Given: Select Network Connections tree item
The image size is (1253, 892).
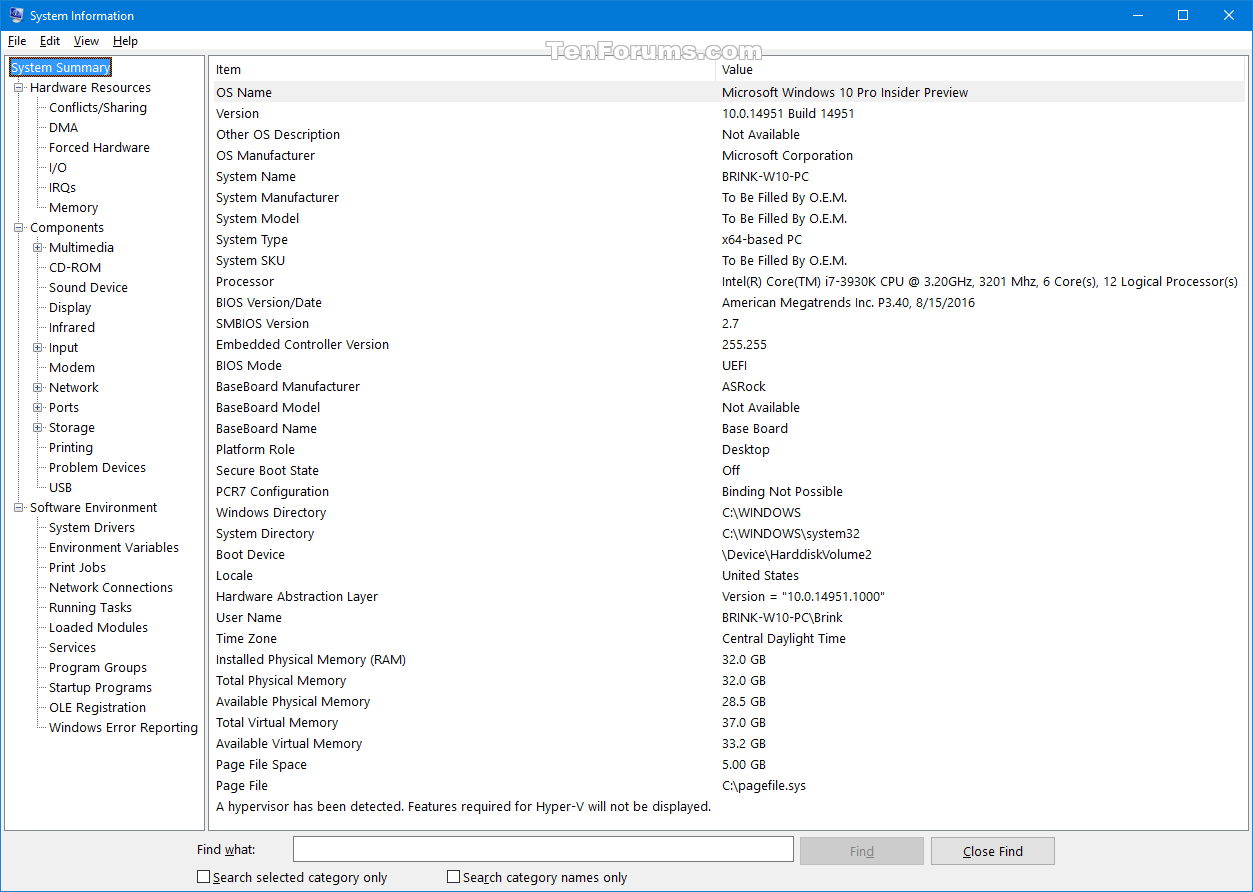Looking at the screenshot, I should (111, 587).
